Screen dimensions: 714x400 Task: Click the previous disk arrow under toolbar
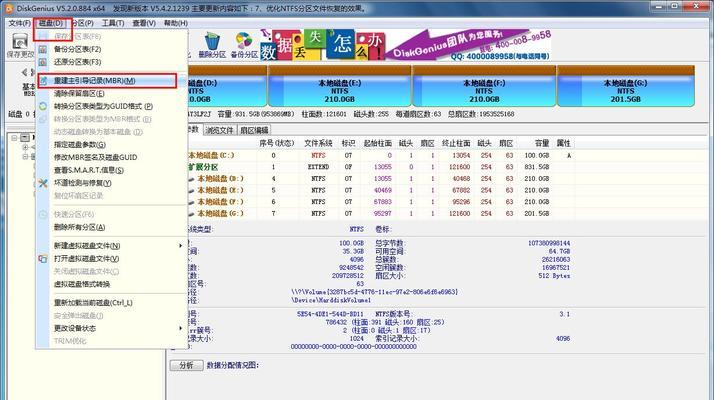point(24,72)
